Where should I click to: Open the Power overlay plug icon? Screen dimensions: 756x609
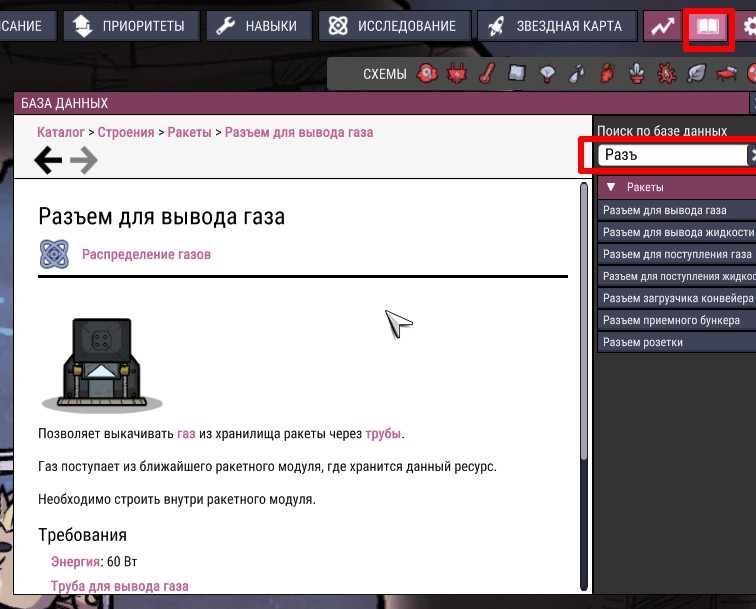coord(456,74)
